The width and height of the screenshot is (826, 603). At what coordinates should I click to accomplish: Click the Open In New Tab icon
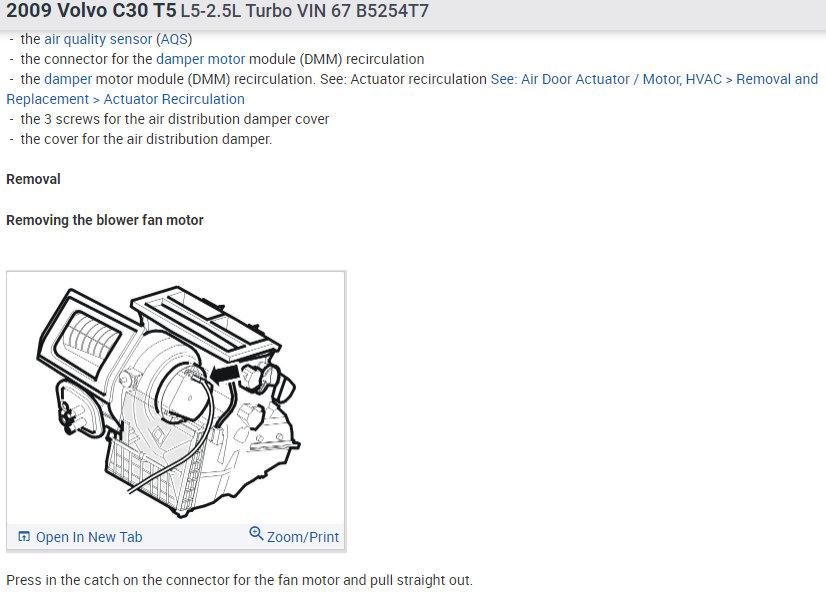coord(24,537)
